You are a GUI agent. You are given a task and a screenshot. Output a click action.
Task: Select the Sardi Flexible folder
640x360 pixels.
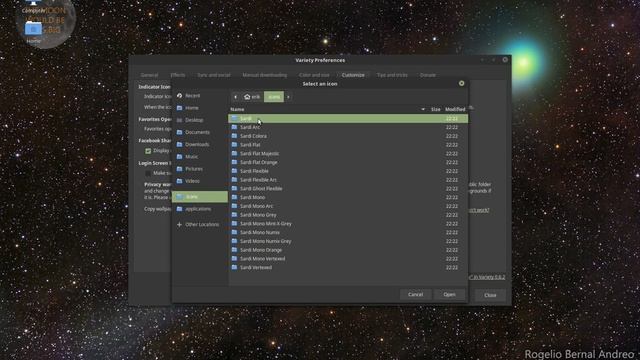coord(348,171)
